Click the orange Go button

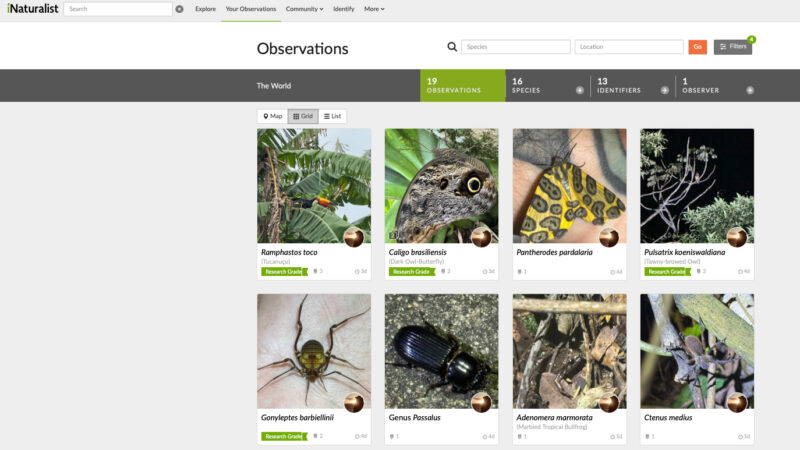click(x=697, y=47)
